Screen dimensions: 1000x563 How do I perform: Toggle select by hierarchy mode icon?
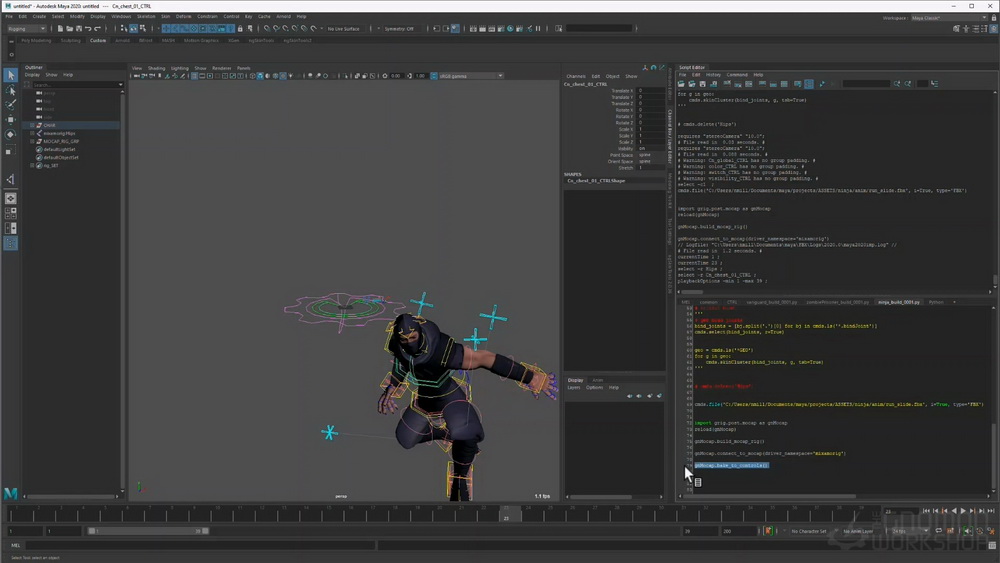click(x=122, y=29)
